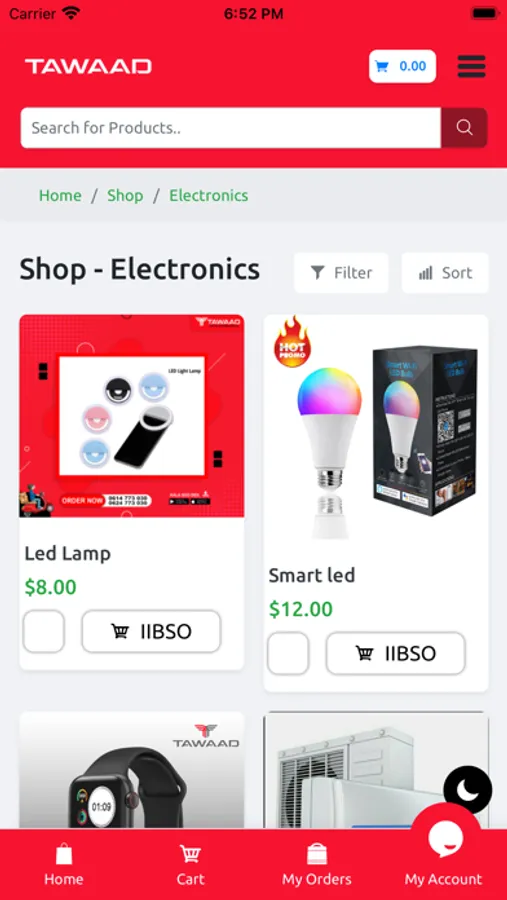Switch to the Home tab
Screen dimensions: 507x900
pos(64,864)
